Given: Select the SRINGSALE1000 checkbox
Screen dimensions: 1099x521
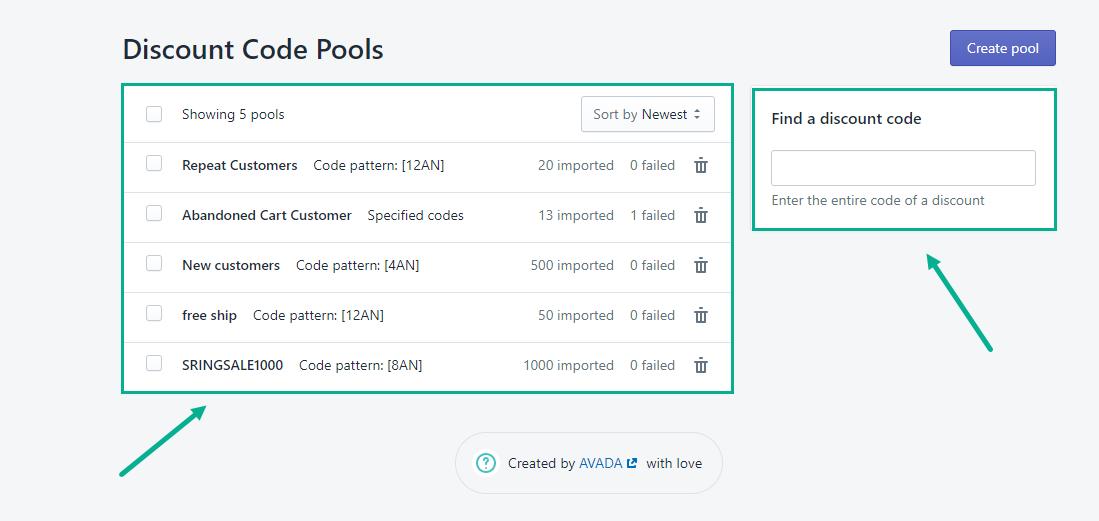Looking at the screenshot, I should 154,363.
